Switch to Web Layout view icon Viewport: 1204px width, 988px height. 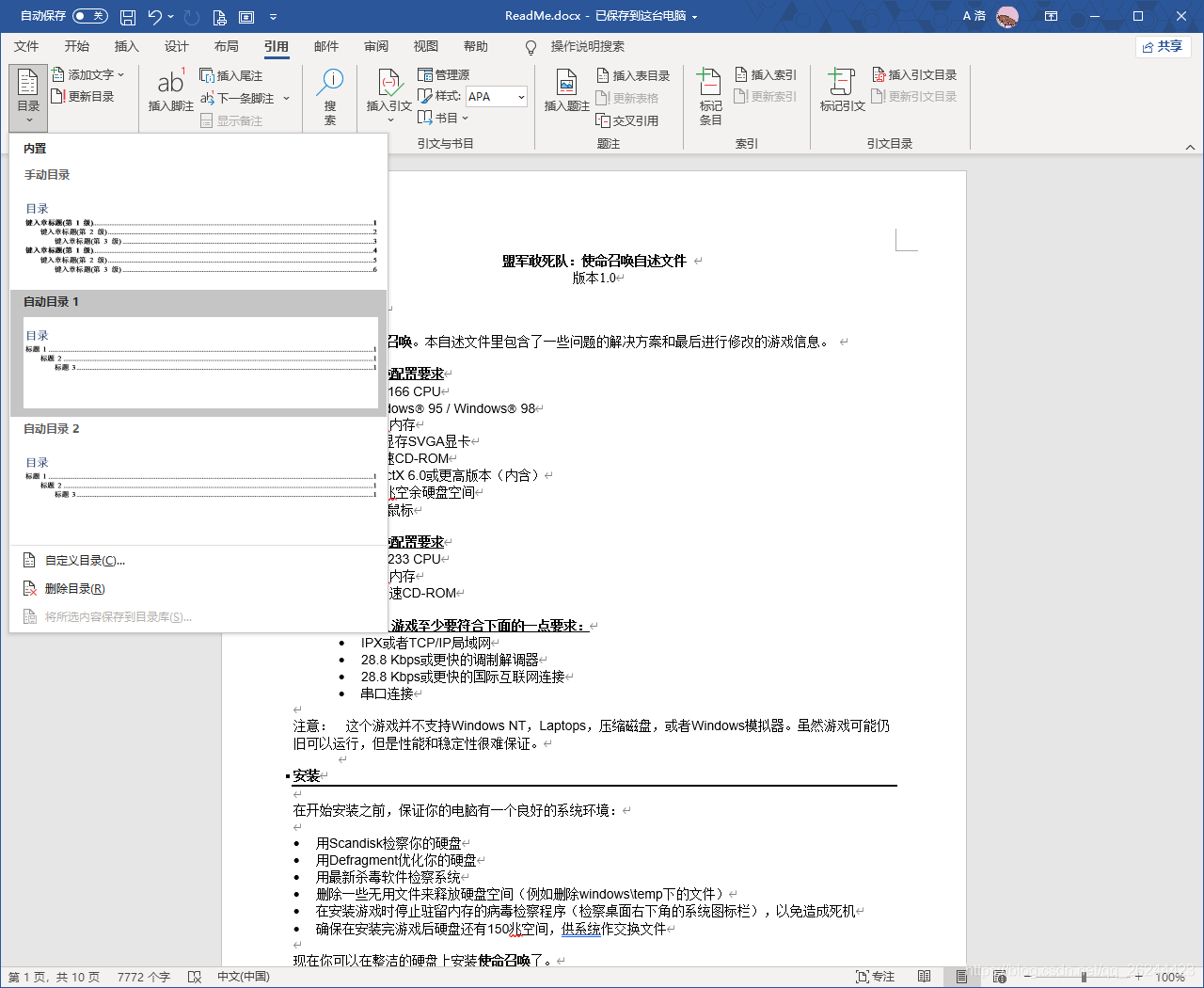point(999,977)
